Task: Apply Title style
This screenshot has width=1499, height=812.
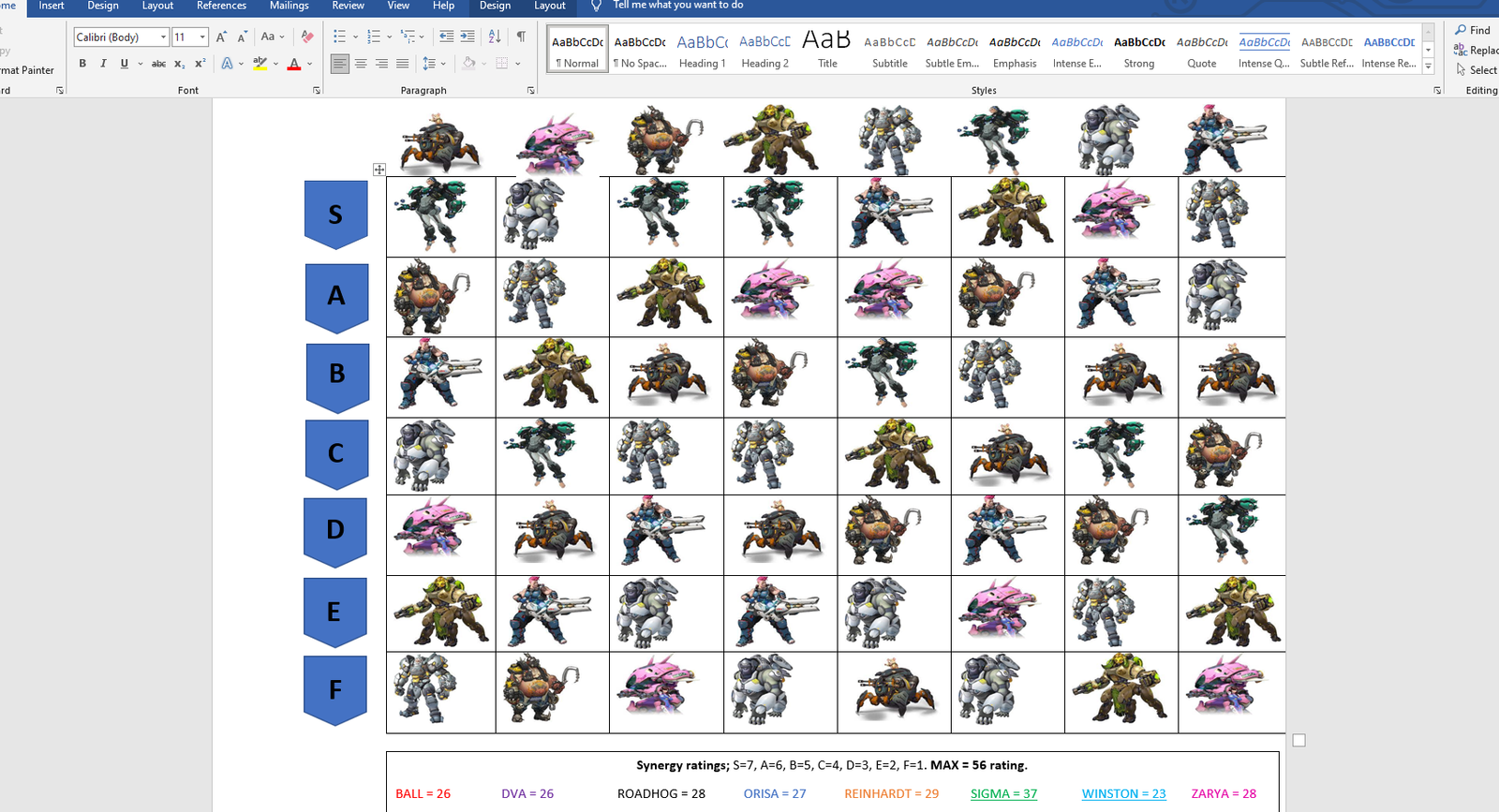Action: click(827, 51)
